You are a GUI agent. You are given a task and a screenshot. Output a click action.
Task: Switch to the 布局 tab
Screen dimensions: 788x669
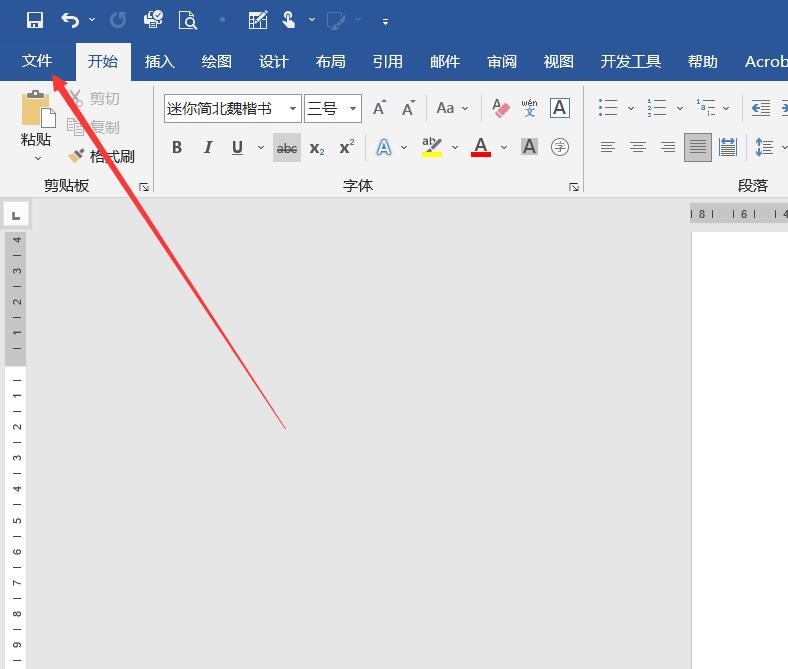pos(331,62)
